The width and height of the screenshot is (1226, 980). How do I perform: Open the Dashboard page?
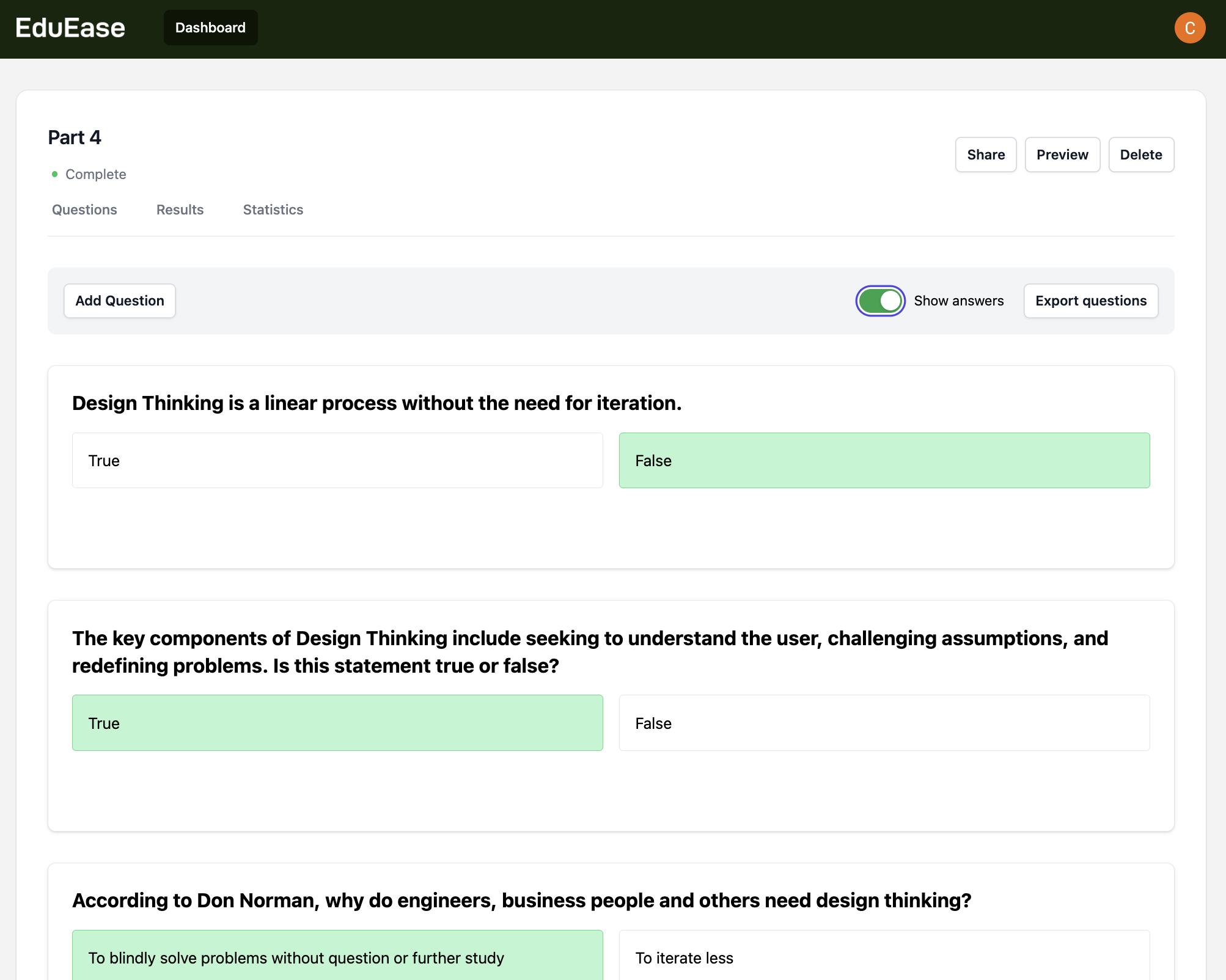(x=210, y=28)
